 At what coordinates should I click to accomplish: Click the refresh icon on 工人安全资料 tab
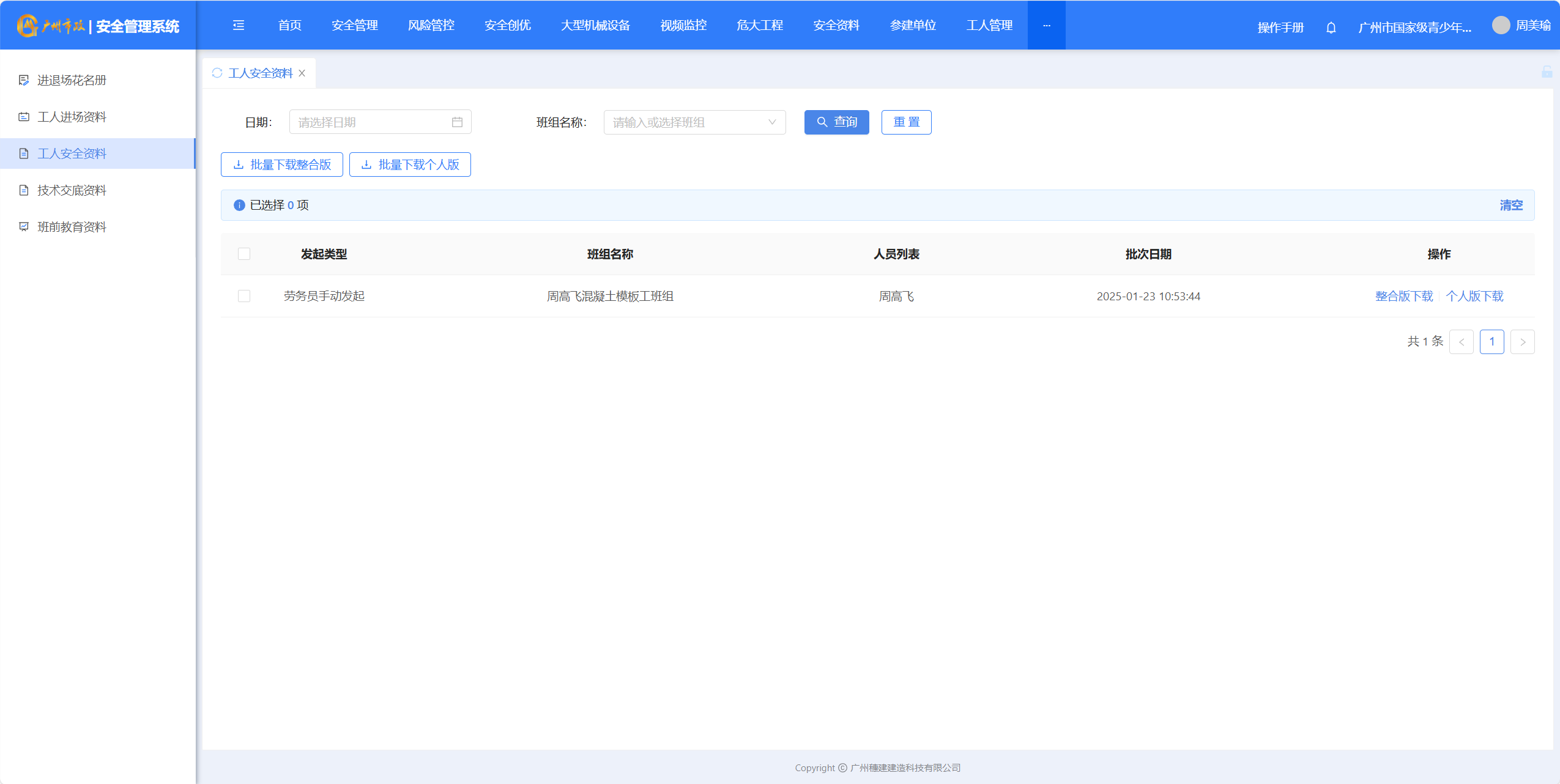pos(217,73)
